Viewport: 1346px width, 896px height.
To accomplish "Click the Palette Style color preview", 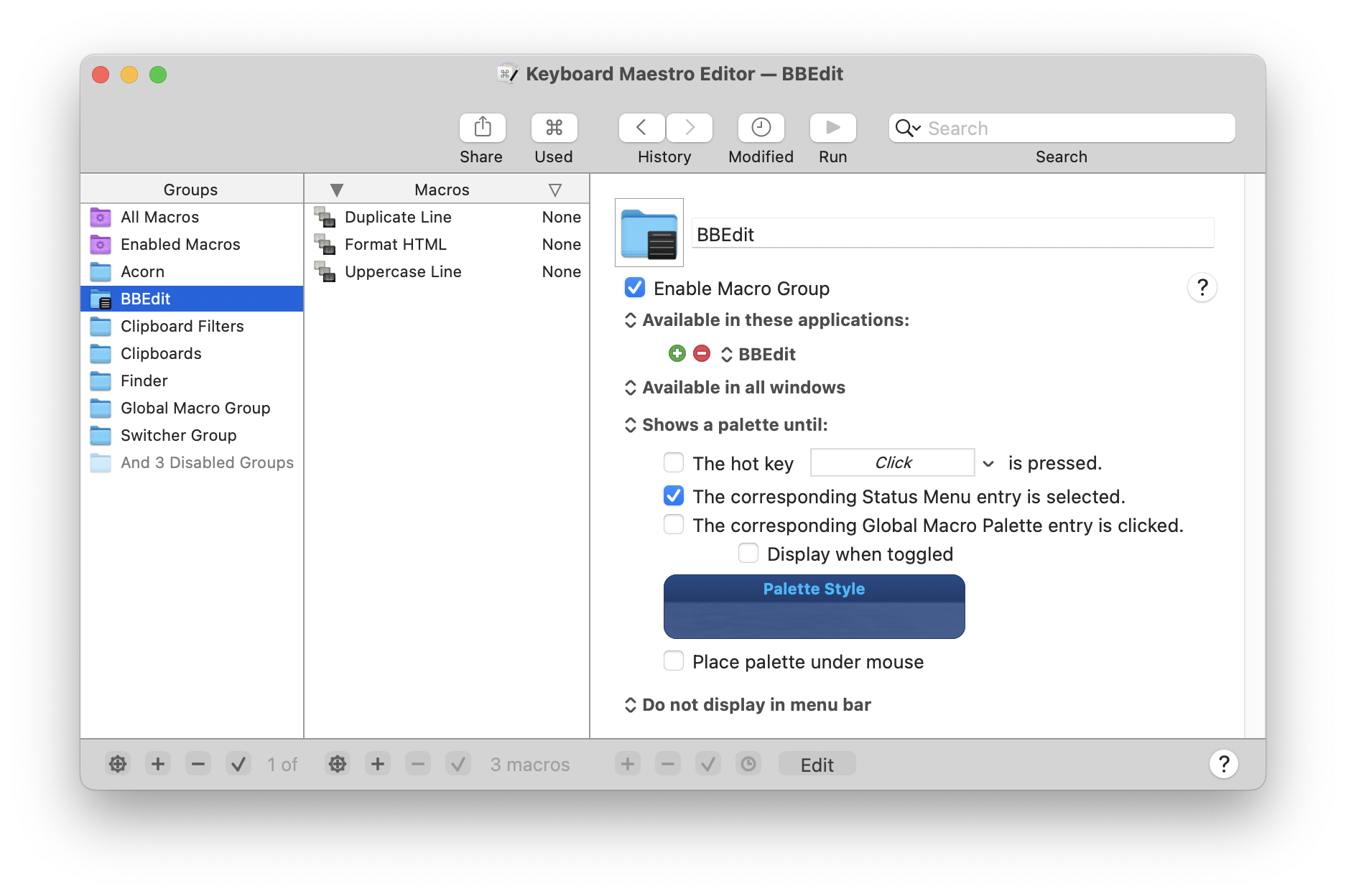I will [814, 607].
